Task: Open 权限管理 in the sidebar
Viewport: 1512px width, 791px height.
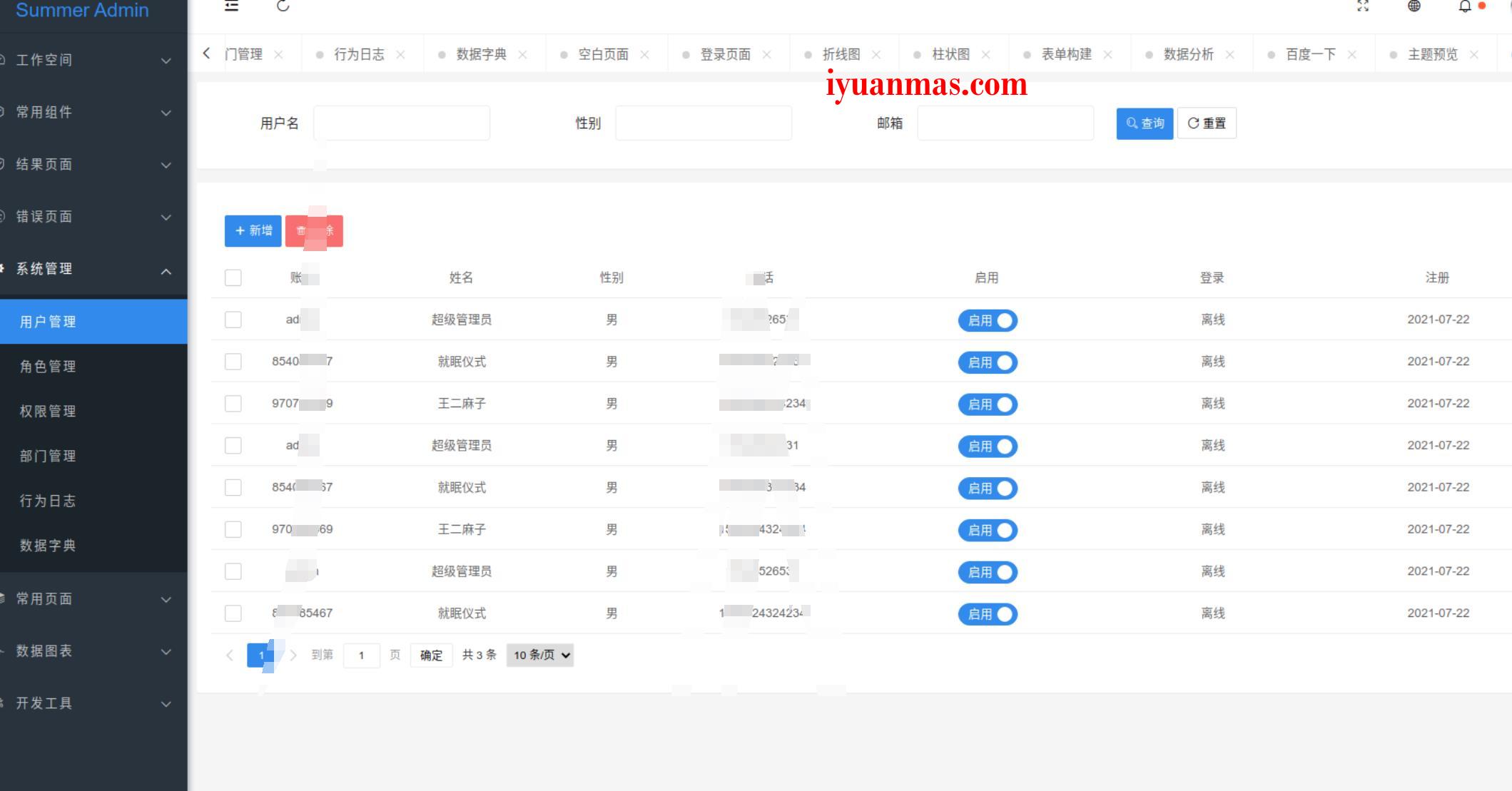Action: tap(93, 412)
